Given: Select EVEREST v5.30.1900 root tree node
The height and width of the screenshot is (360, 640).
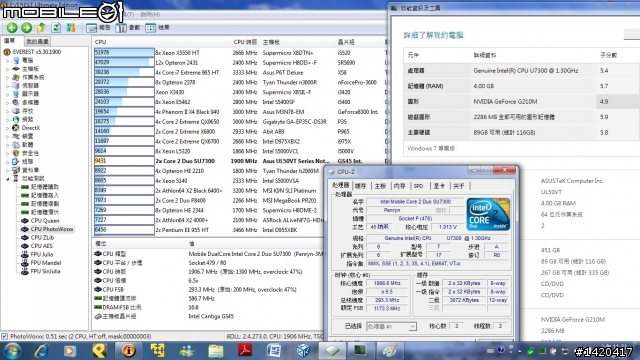Looking at the screenshot, I should (32, 52).
